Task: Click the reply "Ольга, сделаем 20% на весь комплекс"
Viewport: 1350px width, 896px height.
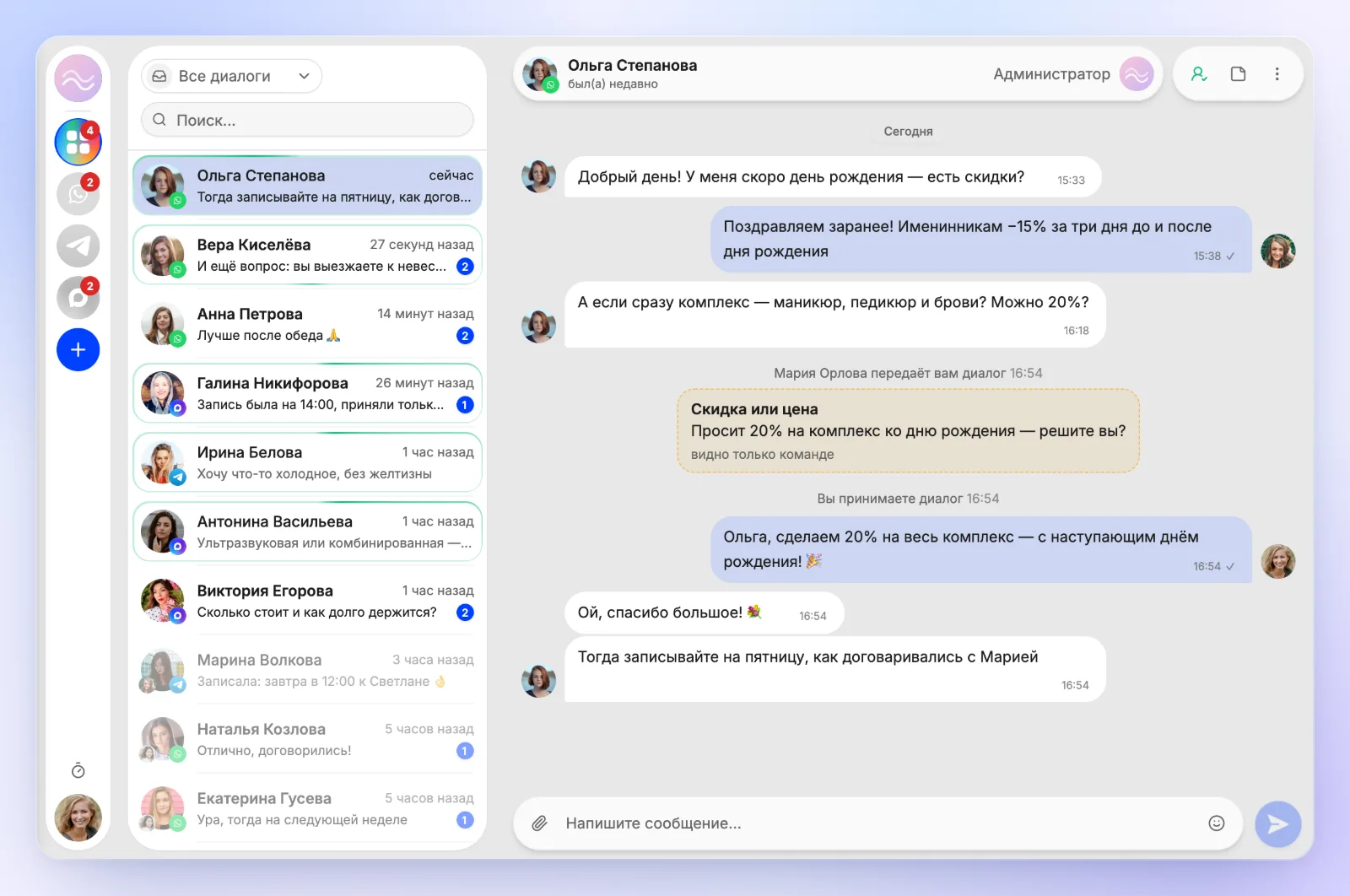Action: (x=980, y=549)
